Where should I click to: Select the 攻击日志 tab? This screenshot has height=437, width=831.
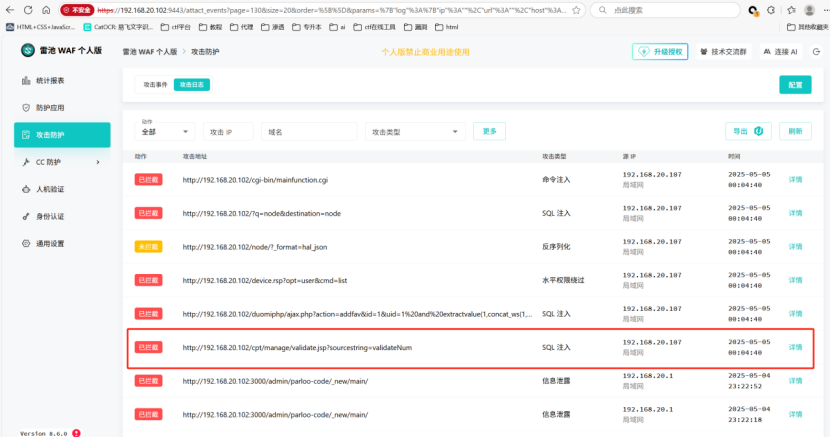(192, 85)
